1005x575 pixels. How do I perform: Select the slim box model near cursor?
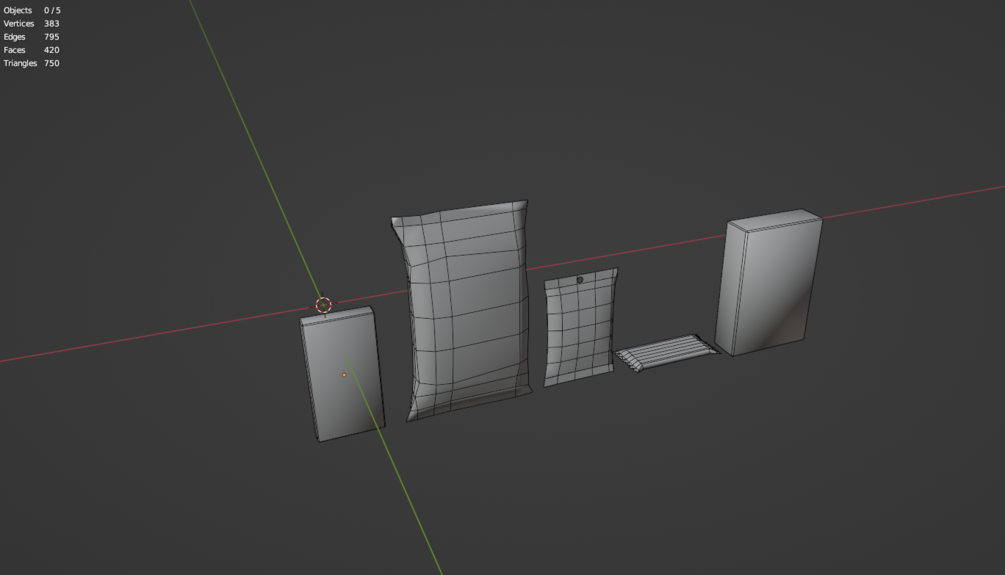[343, 374]
